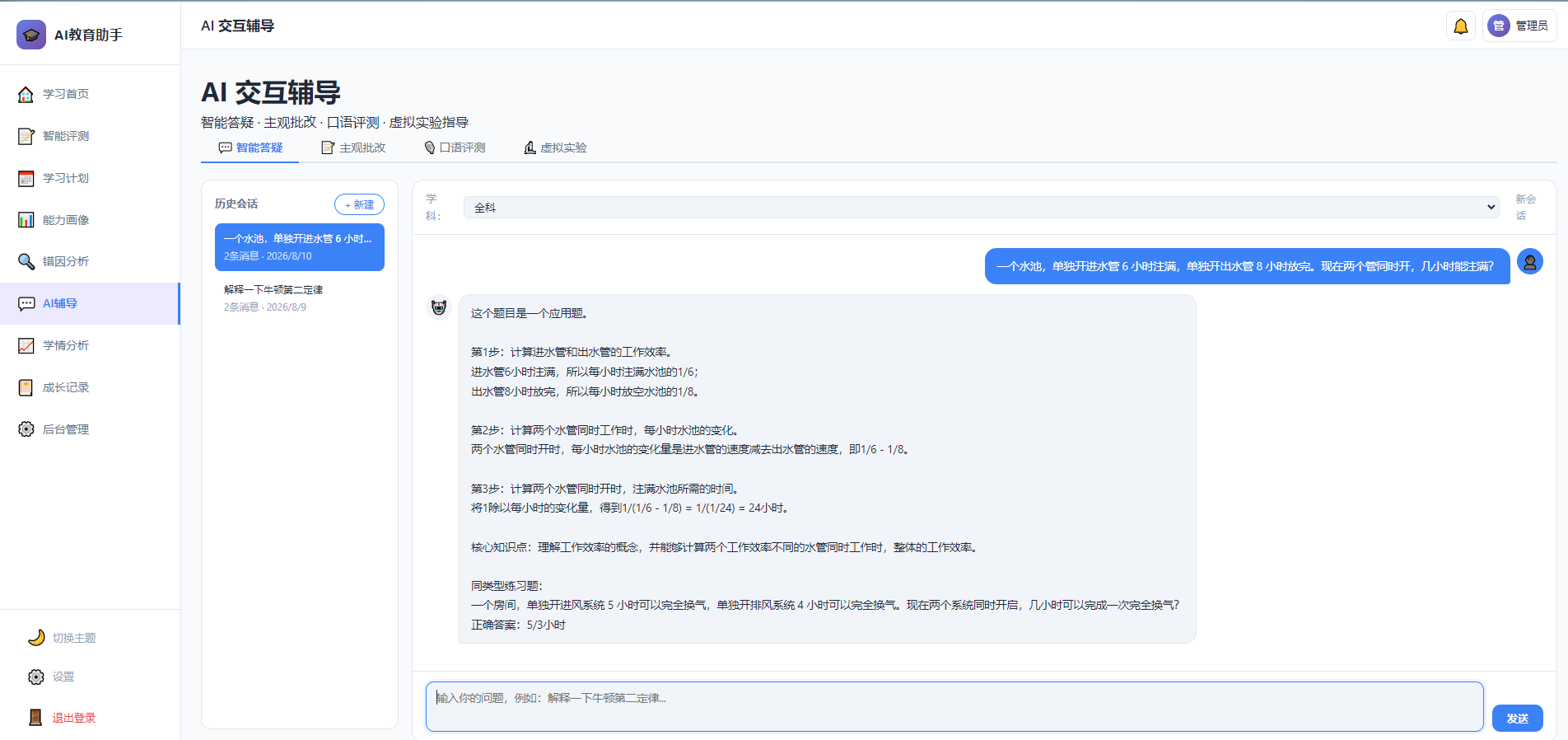This screenshot has height=740, width=1568.
Task: Click the microphone icon on 口语评测 tab
Action: 430,148
